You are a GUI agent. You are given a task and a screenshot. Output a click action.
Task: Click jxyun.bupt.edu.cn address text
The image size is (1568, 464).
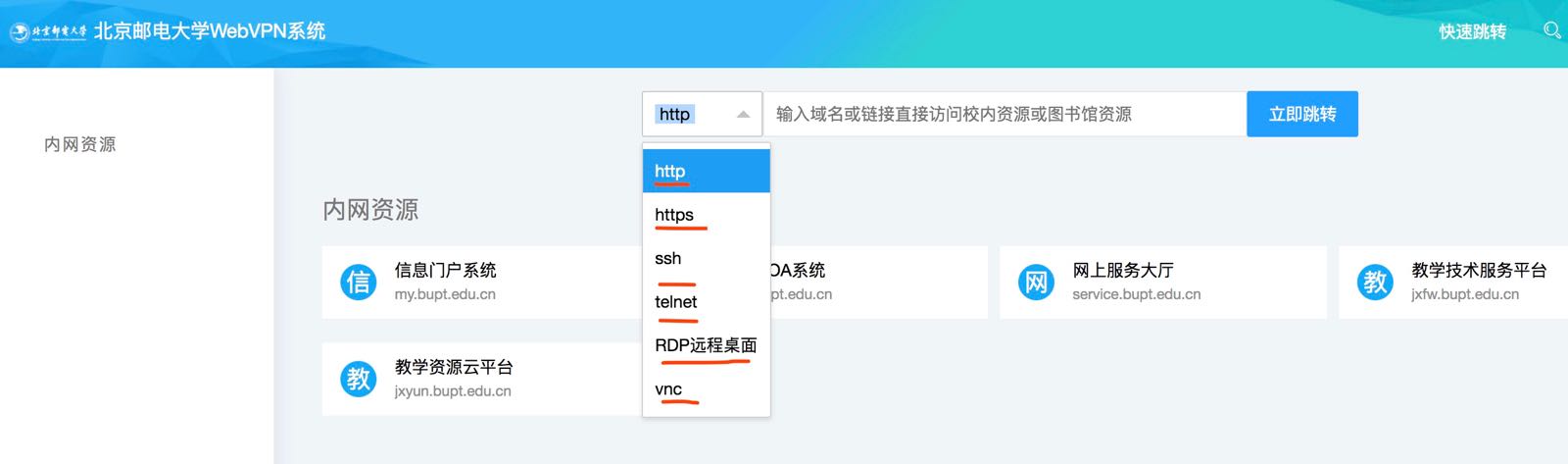click(453, 391)
